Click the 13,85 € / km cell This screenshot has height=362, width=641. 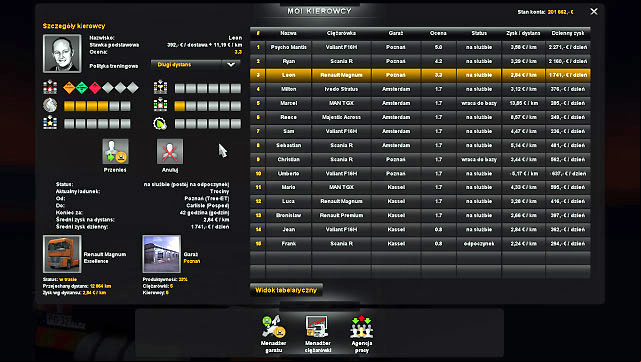[523, 103]
